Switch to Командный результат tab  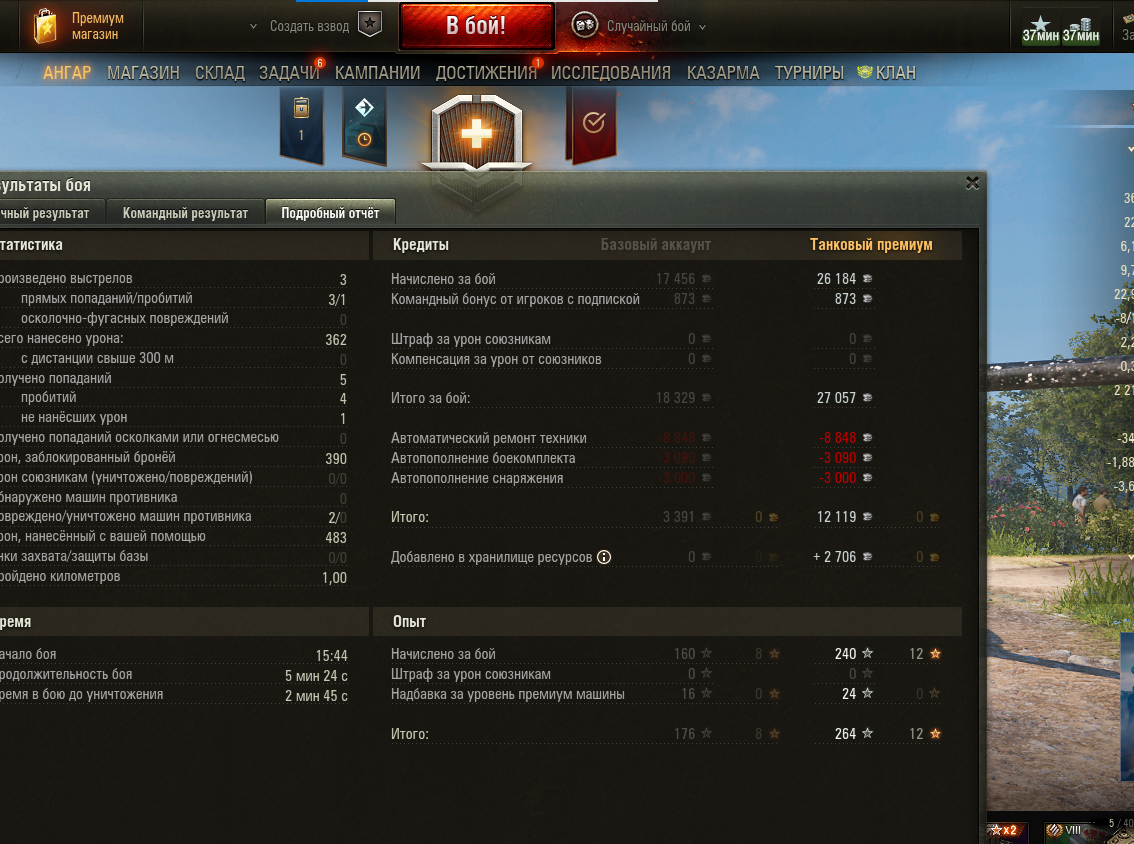click(185, 213)
